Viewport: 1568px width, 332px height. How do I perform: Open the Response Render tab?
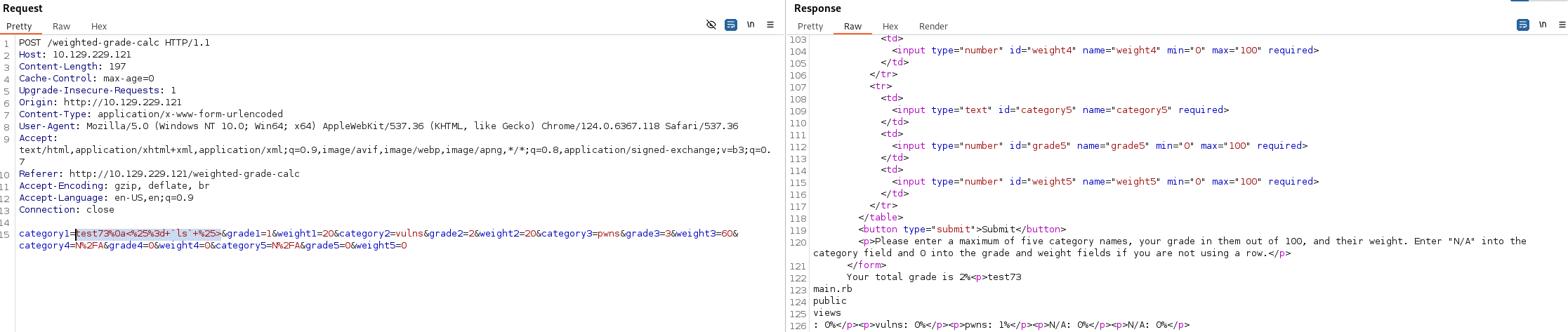click(933, 27)
